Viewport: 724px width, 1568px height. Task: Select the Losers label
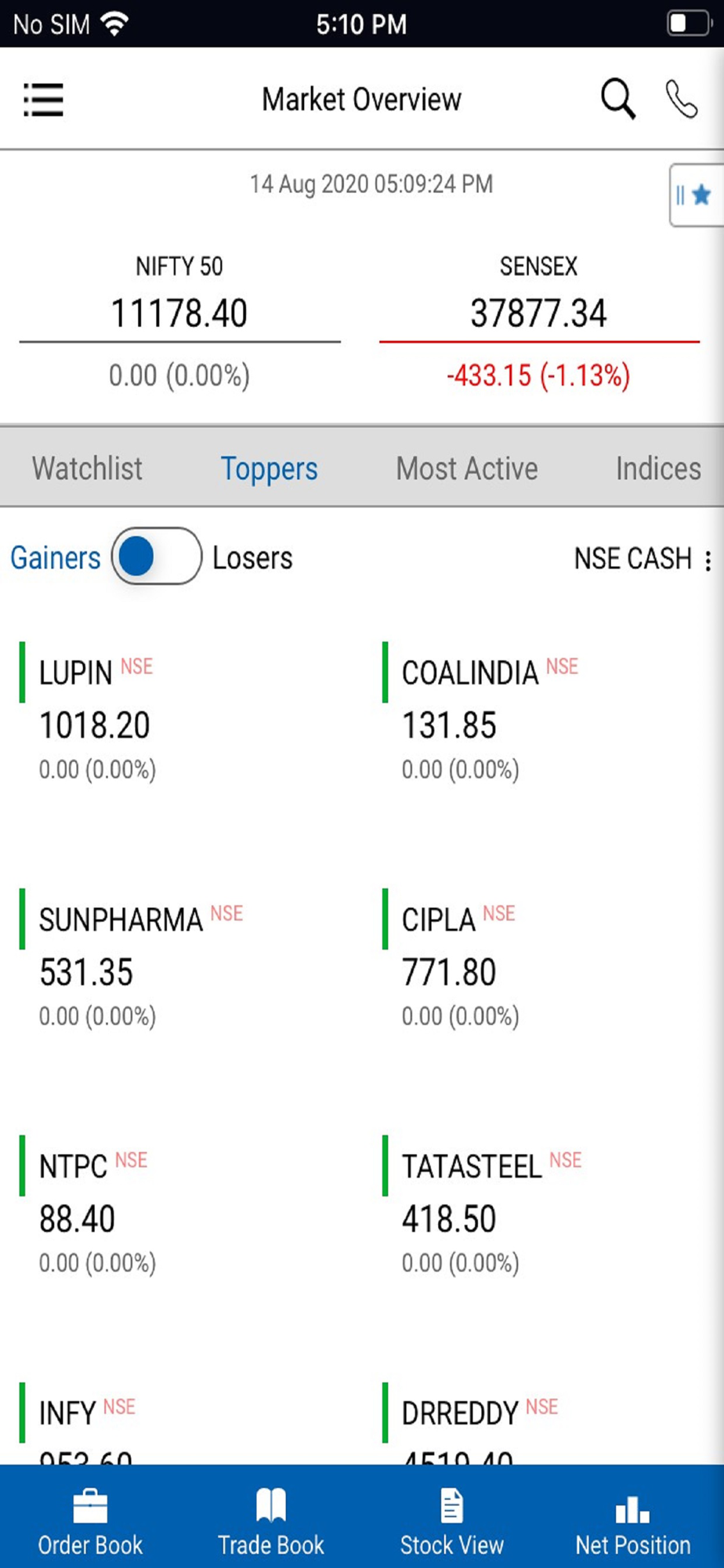pos(252,558)
